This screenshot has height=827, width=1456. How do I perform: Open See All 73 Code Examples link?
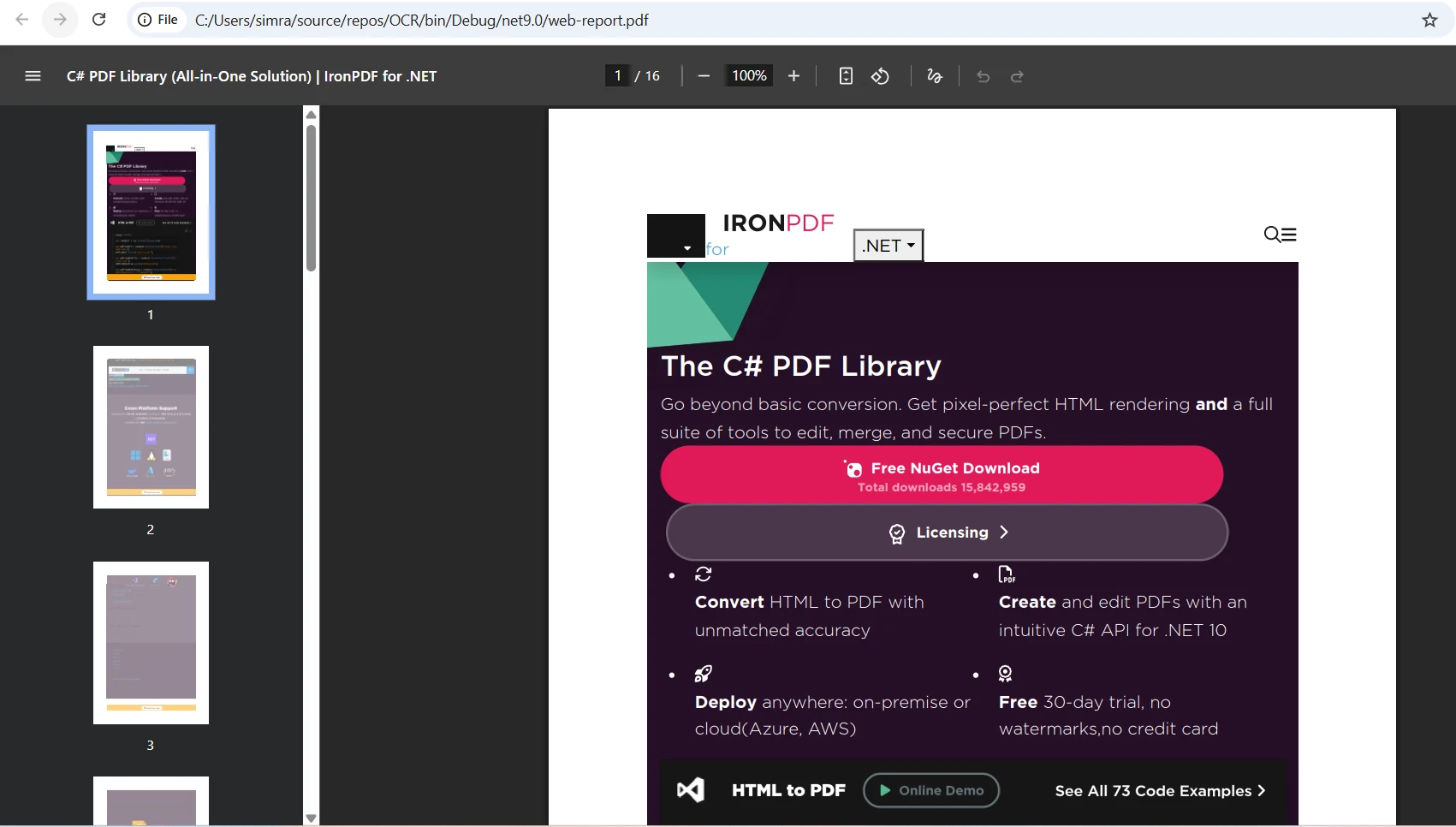1160,791
